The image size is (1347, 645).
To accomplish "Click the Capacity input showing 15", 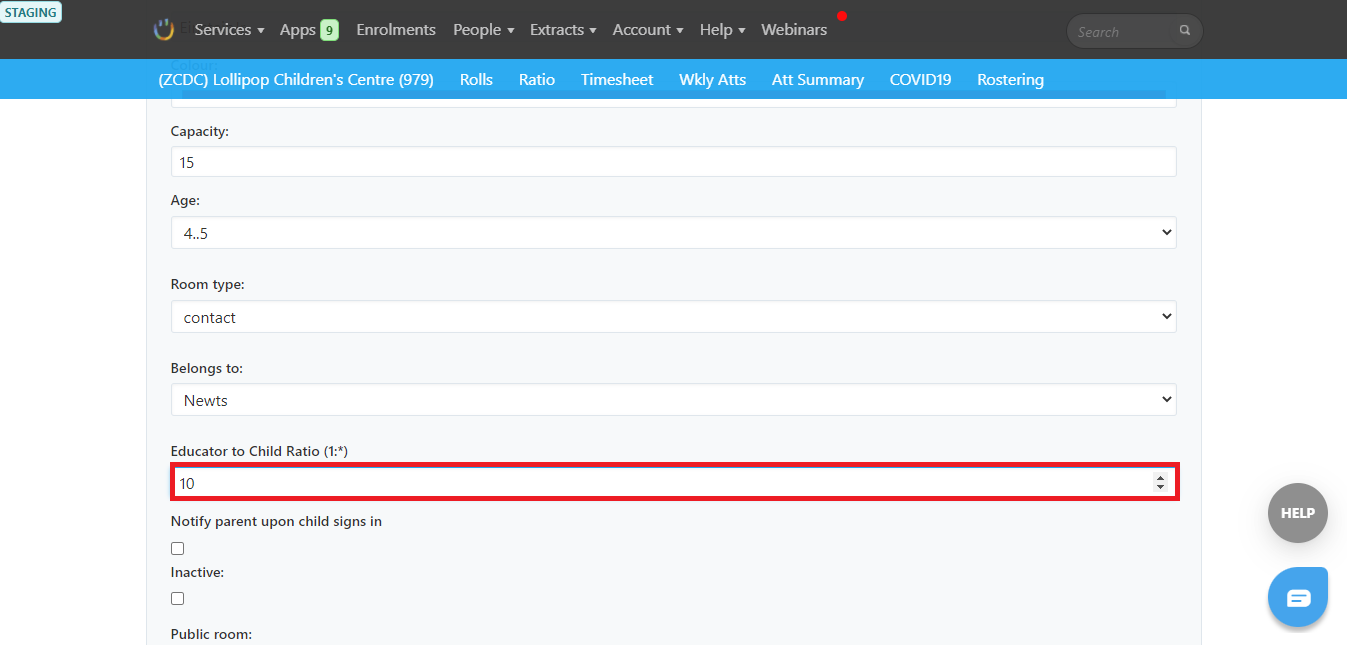I will click(673, 162).
